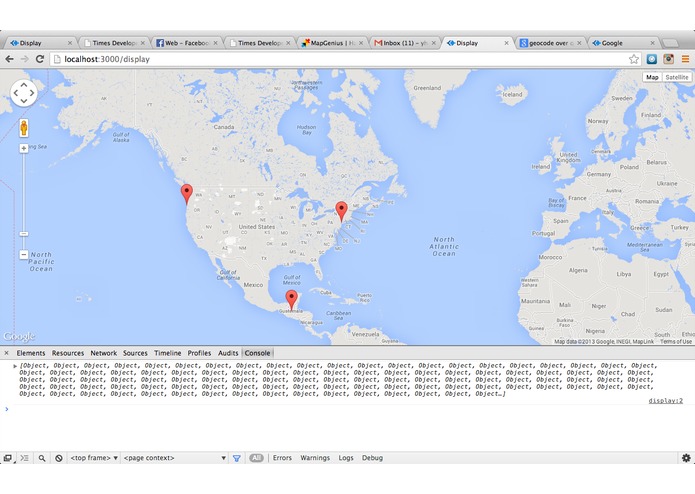Screen dimensions: 695x494
Task: Click the red marker on the US west coast
Action: click(187, 194)
